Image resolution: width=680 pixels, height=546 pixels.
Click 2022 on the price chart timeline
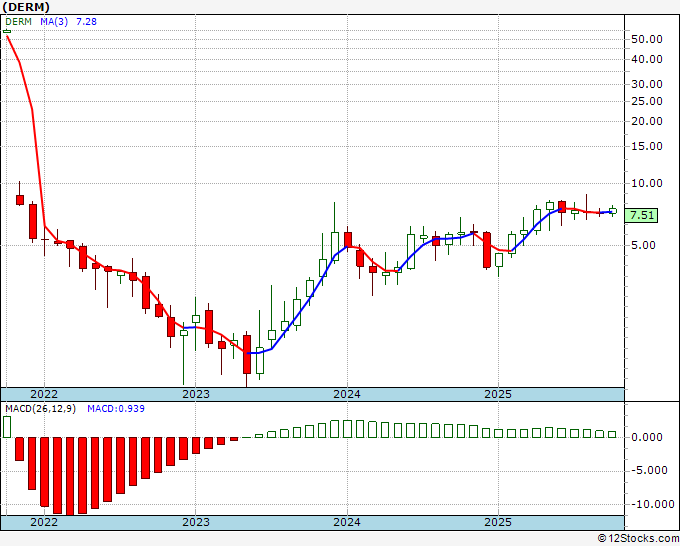(x=44, y=394)
